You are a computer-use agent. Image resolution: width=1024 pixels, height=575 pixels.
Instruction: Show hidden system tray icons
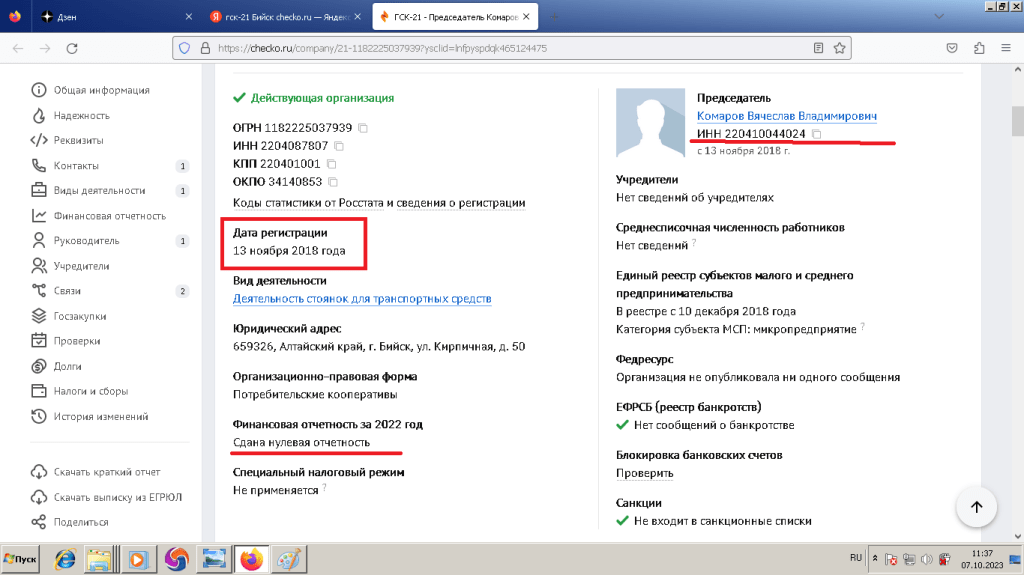pos(876,558)
